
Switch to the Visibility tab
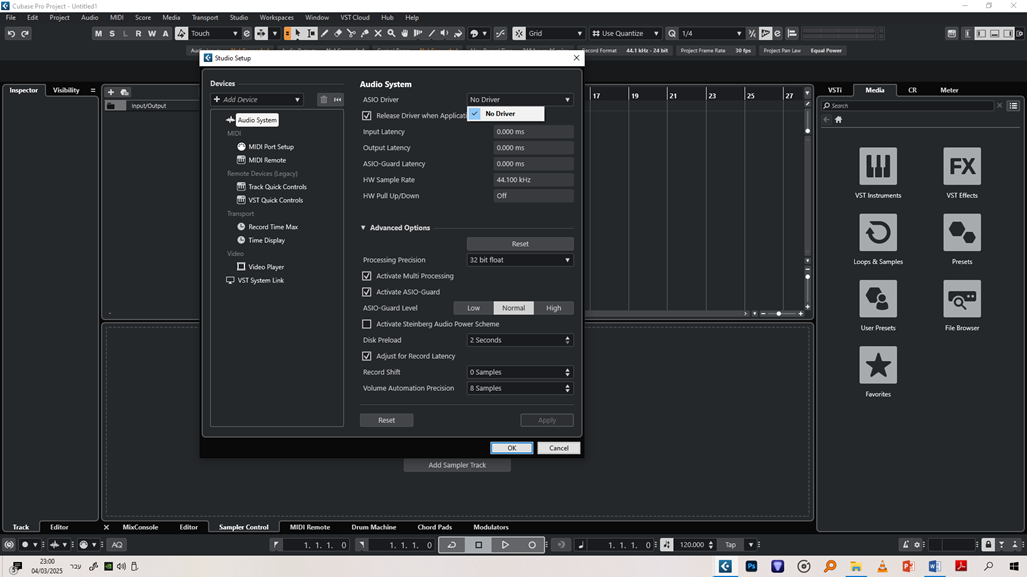pyautogui.click(x=66, y=90)
